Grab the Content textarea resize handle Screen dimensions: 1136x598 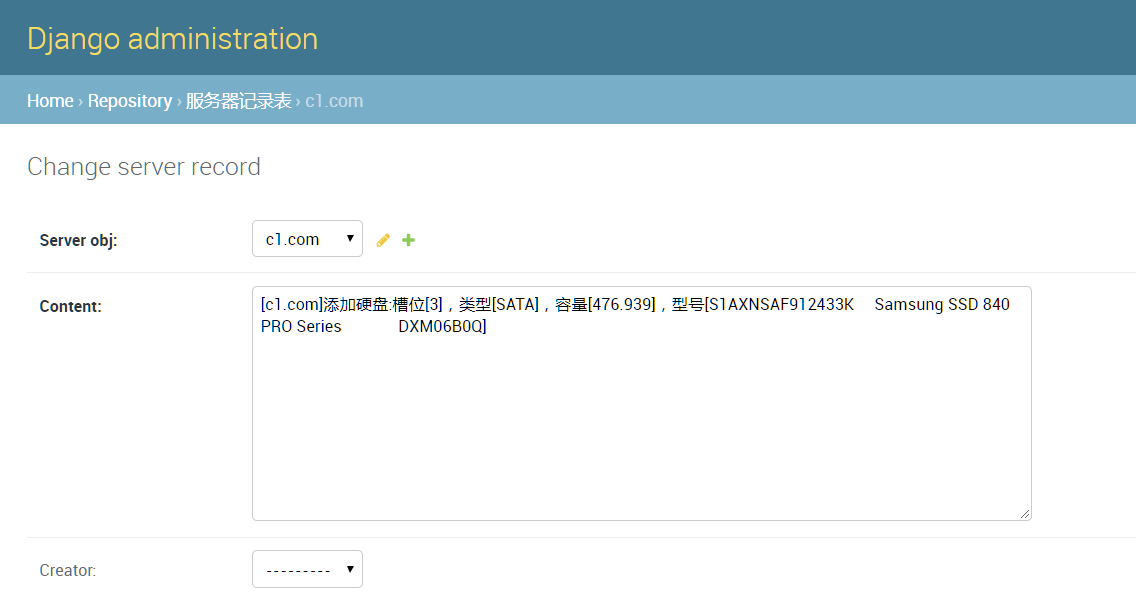[x=1024, y=514]
